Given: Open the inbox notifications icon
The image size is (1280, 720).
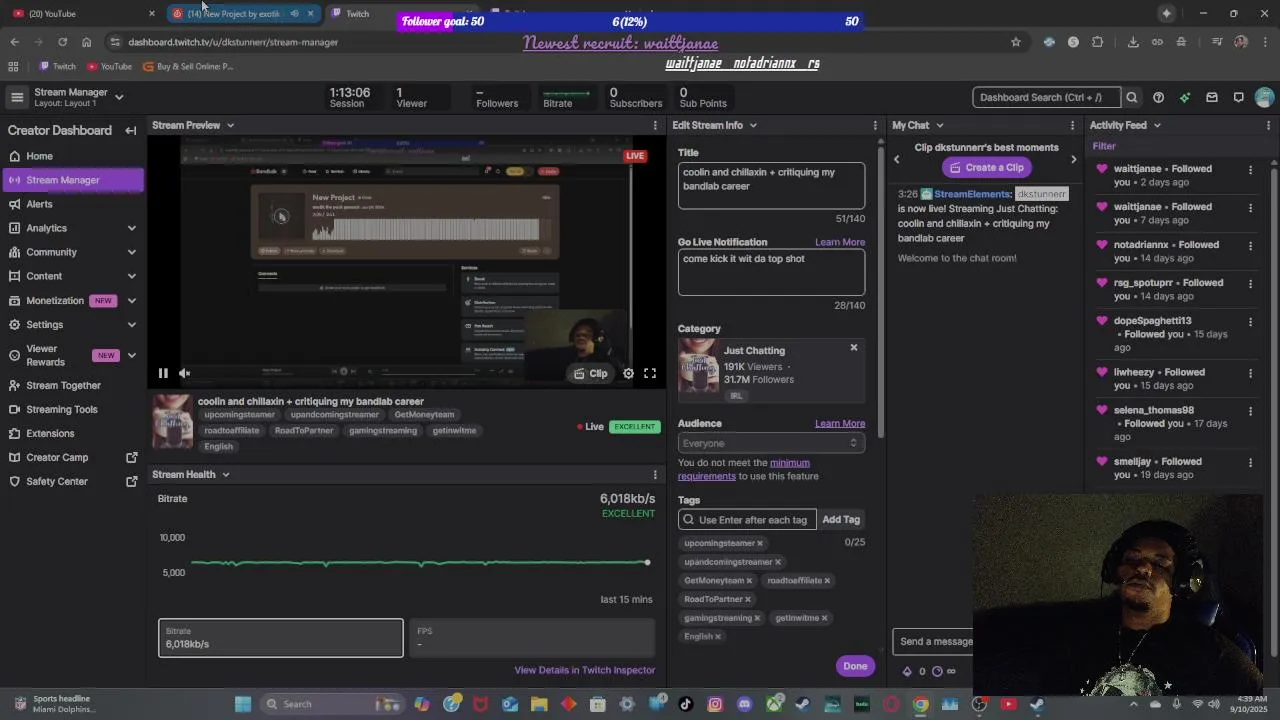Looking at the screenshot, I should point(1211,97).
